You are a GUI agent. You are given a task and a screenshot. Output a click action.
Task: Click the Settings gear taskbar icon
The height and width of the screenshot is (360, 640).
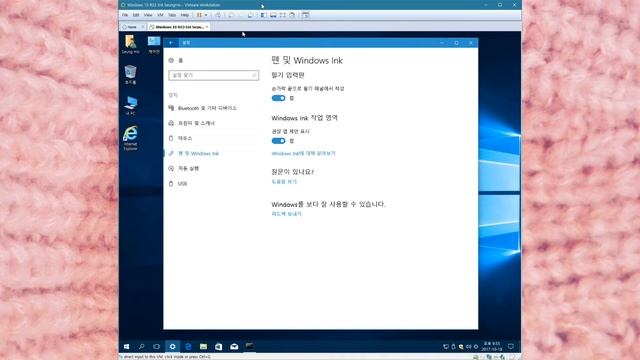click(x=172, y=347)
